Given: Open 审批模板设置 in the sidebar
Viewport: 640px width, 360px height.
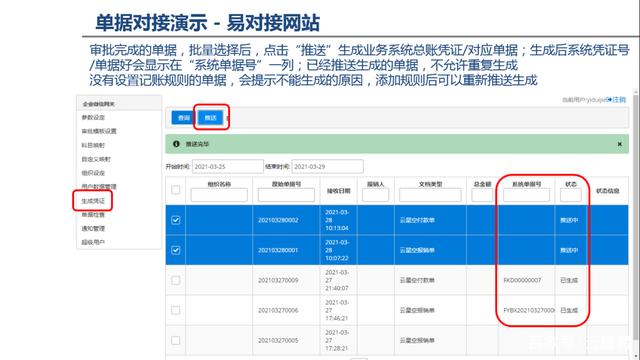Looking at the screenshot, I should tap(99, 131).
